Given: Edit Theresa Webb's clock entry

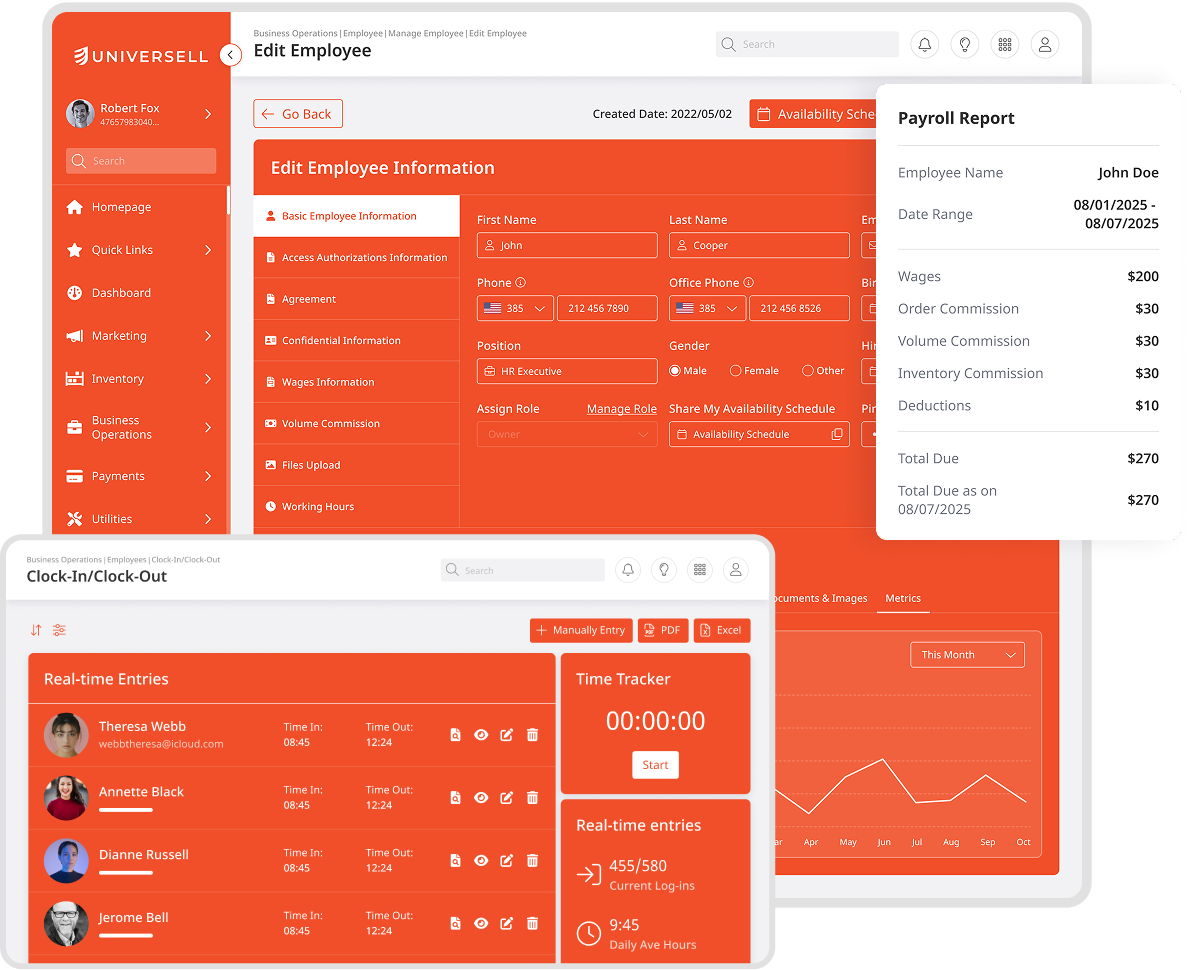Looking at the screenshot, I should point(506,735).
